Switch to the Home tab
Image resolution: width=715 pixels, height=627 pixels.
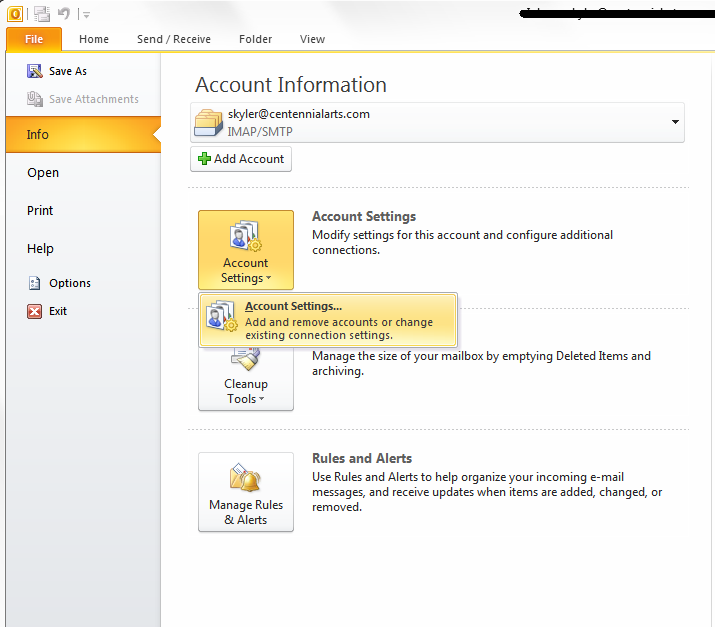93,39
